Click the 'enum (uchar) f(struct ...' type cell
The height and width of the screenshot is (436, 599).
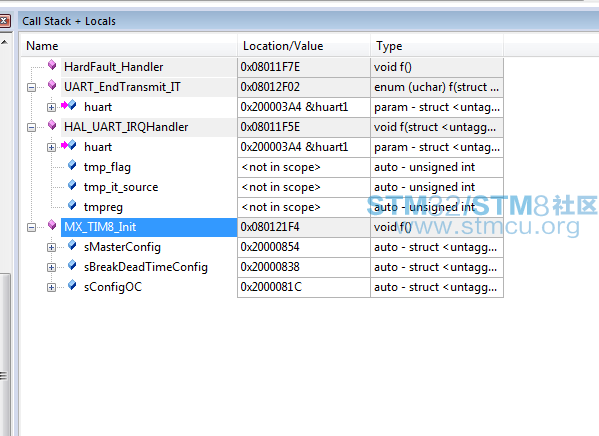coord(436,87)
